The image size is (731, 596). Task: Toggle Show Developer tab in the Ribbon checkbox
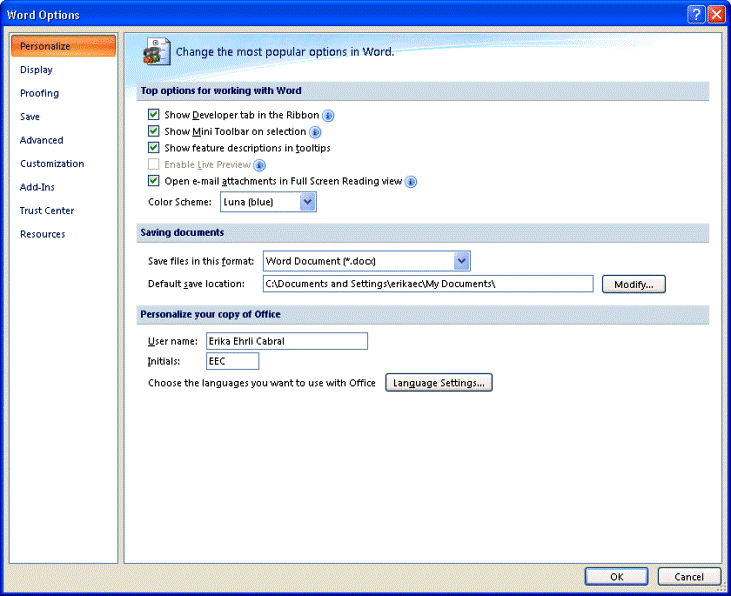coord(153,114)
